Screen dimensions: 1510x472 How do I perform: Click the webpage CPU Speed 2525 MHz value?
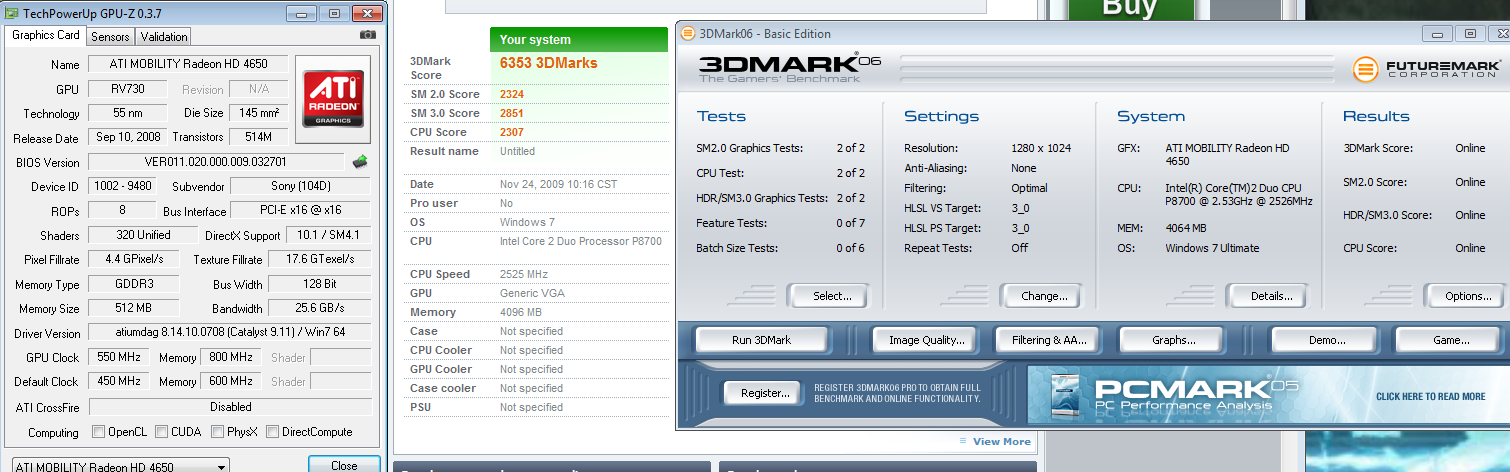[x=523, y=274]
